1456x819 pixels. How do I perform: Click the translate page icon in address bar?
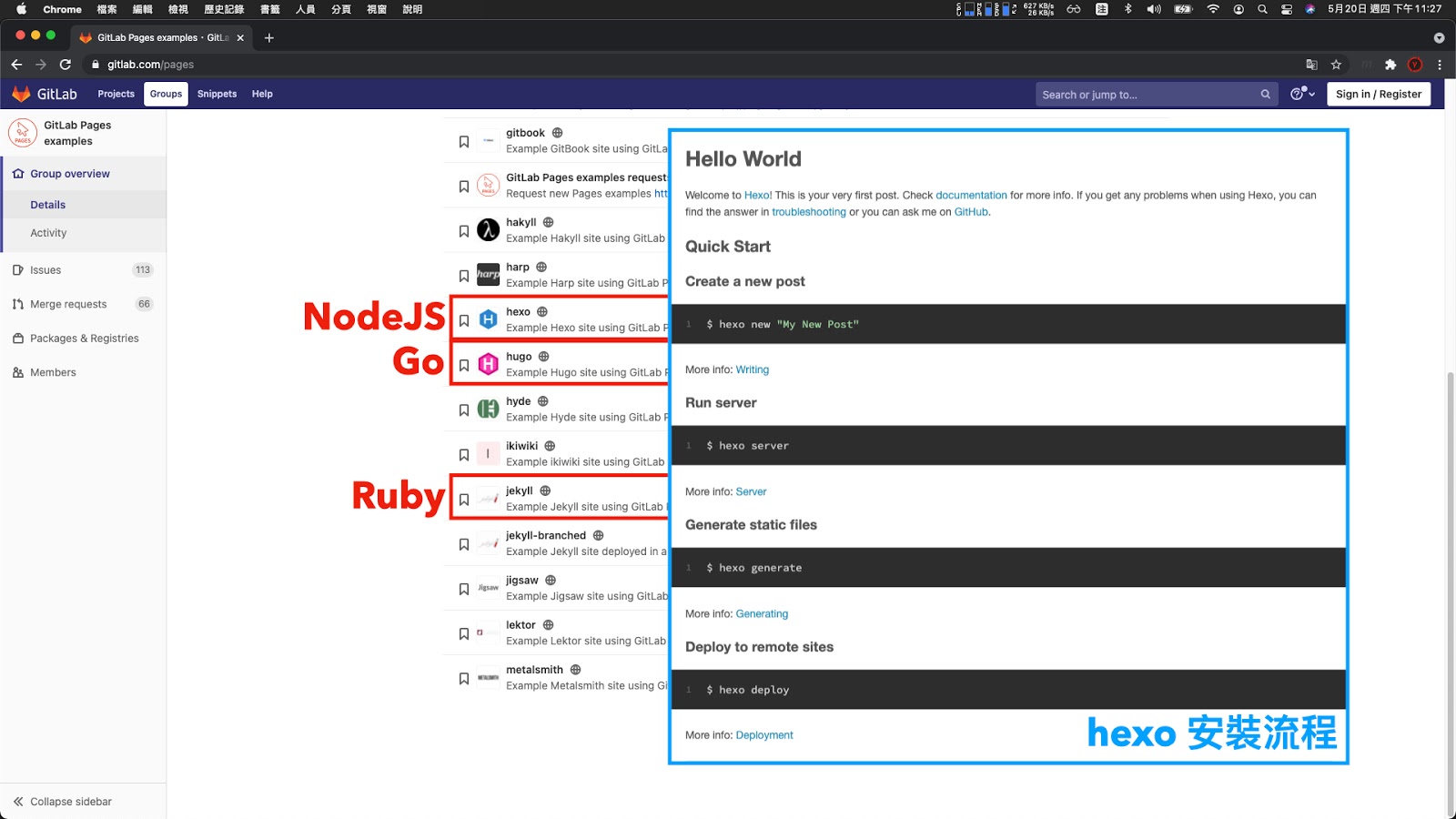pos(1311,65)
